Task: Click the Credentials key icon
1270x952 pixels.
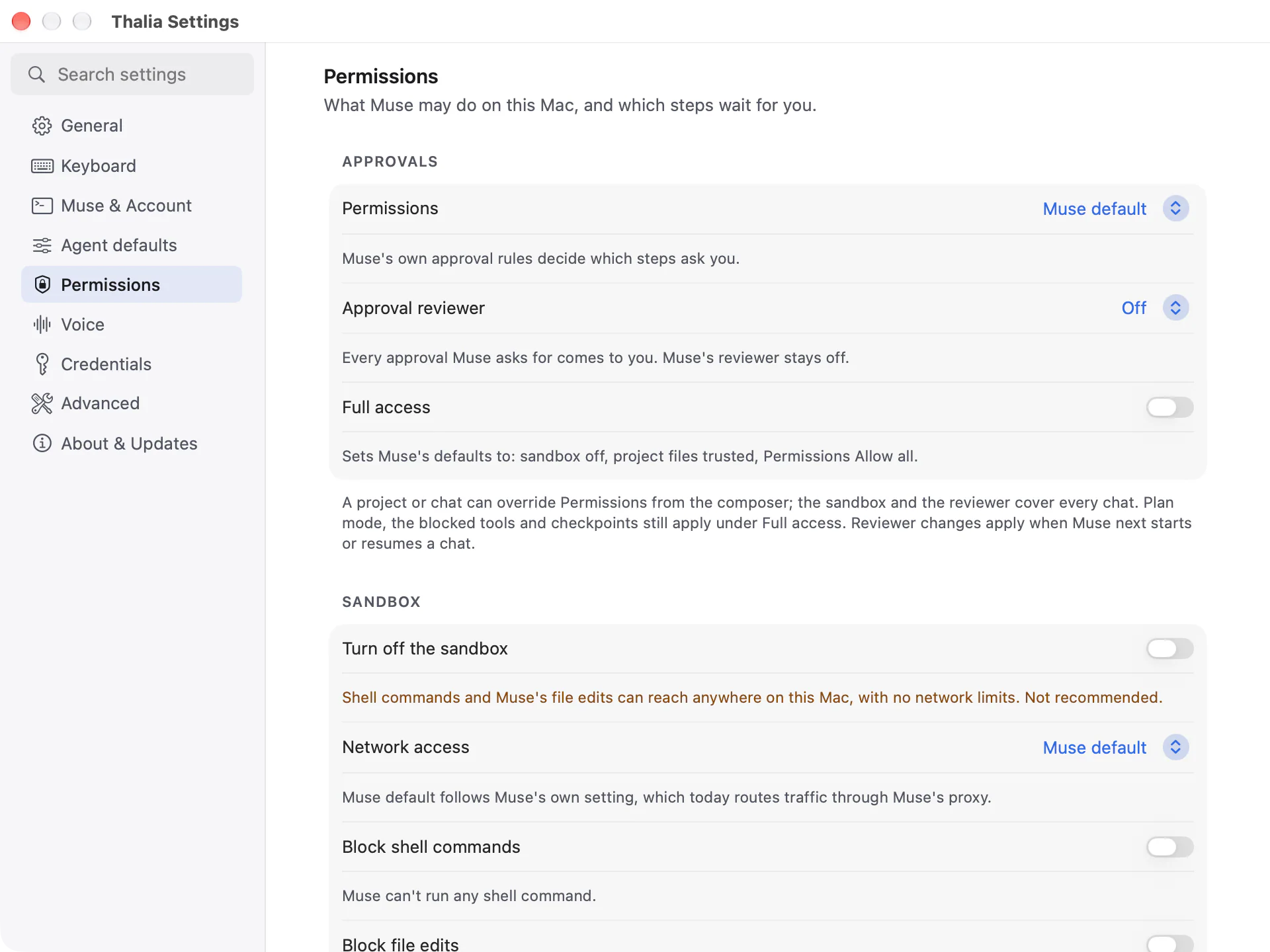Action: click(x=42, y=364)
